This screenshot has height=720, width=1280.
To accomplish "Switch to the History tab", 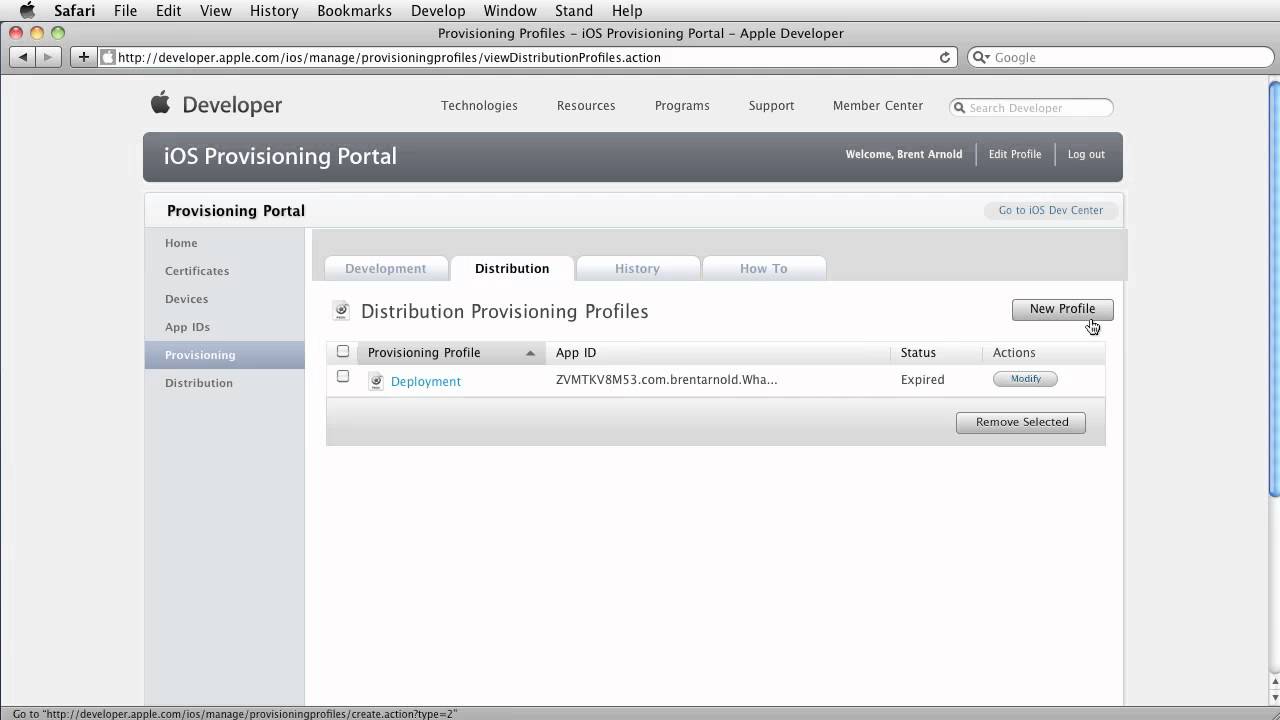I will (x=637, y=268).
